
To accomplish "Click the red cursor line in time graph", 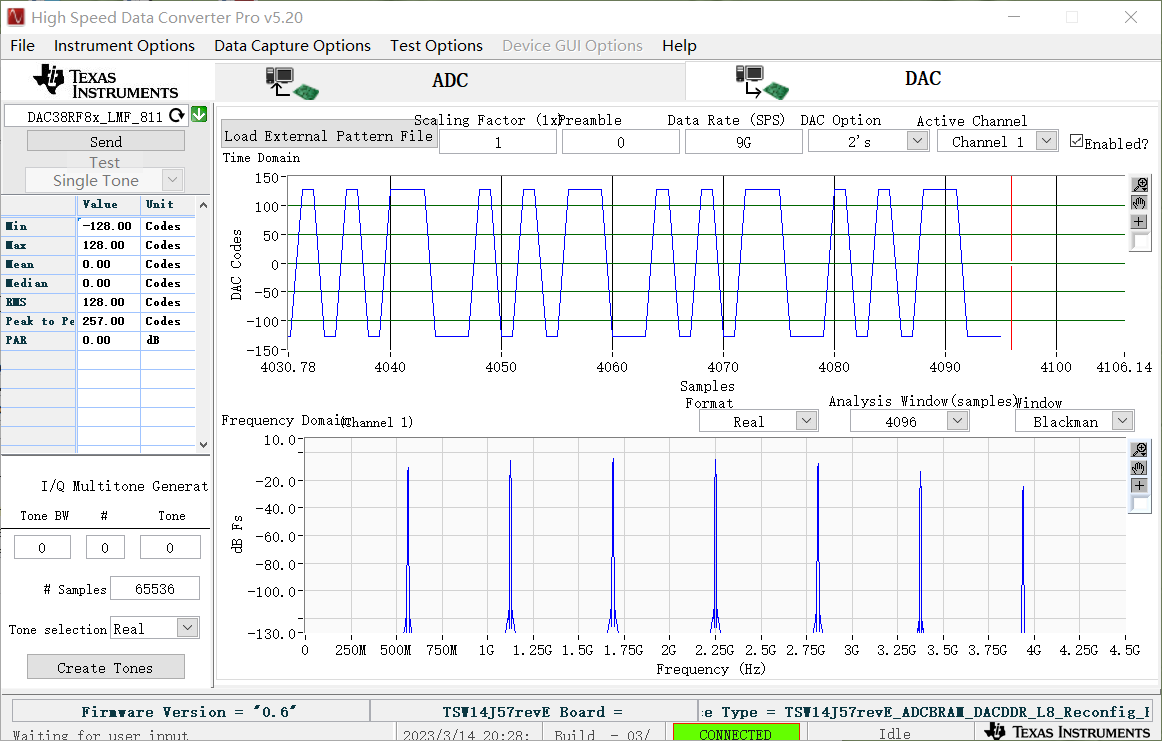I will [1011, 262].
